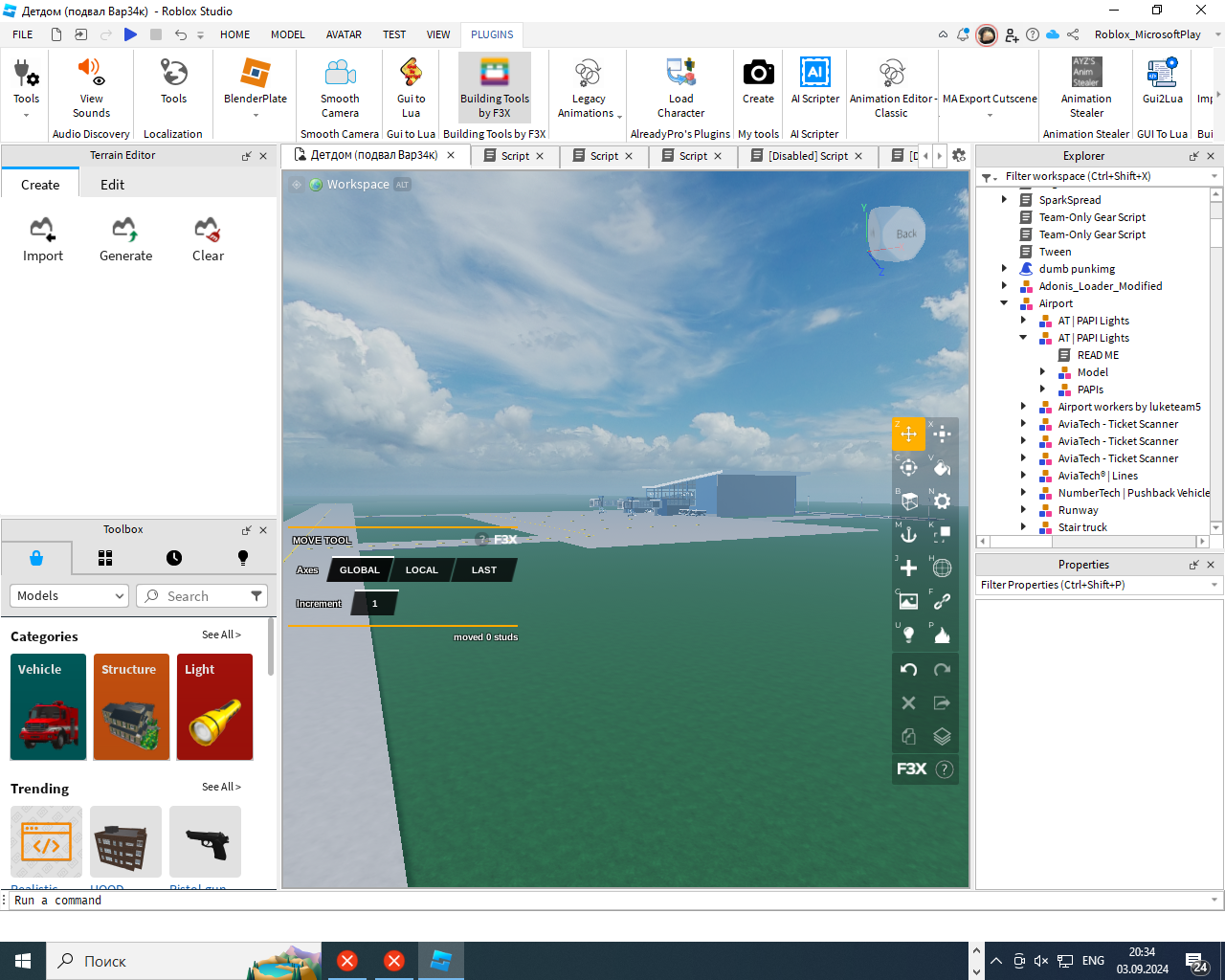The width and height of the screenshot is (1225, 980).
Task: Click the Gui2Lua plugin icon
Action: pyautogui.click(x=1162, y=81)
